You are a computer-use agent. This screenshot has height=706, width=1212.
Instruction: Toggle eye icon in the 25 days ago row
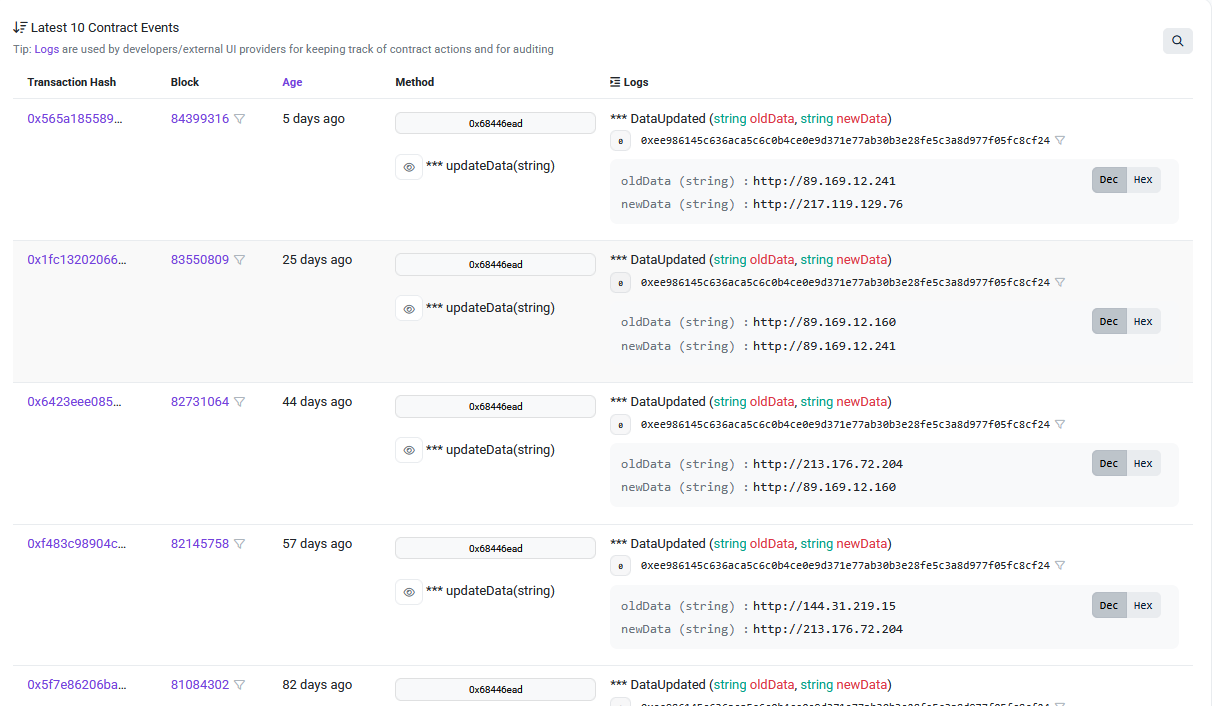point(408,309)
